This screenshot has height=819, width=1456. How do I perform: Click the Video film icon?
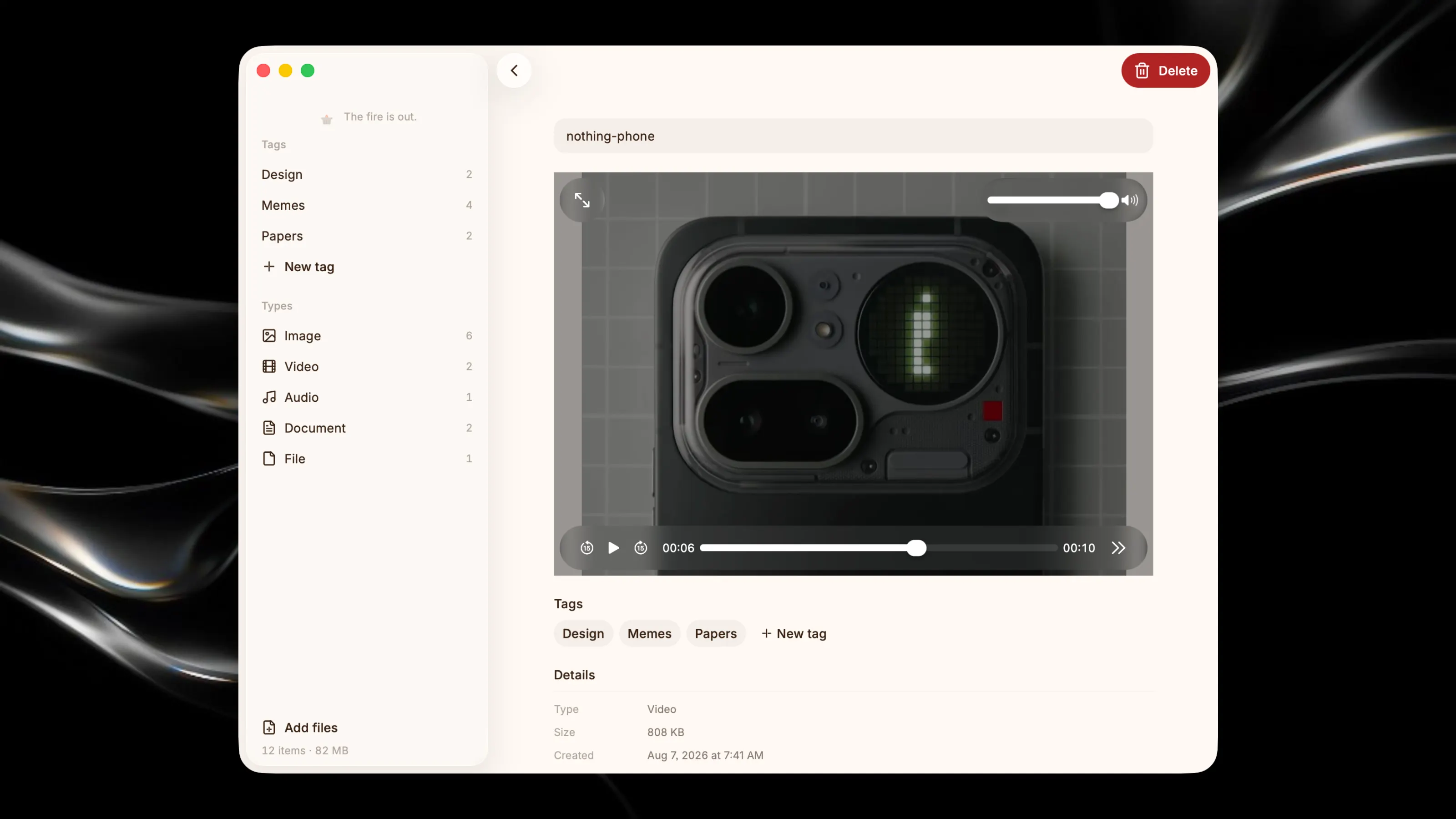[x=269, y=366]
